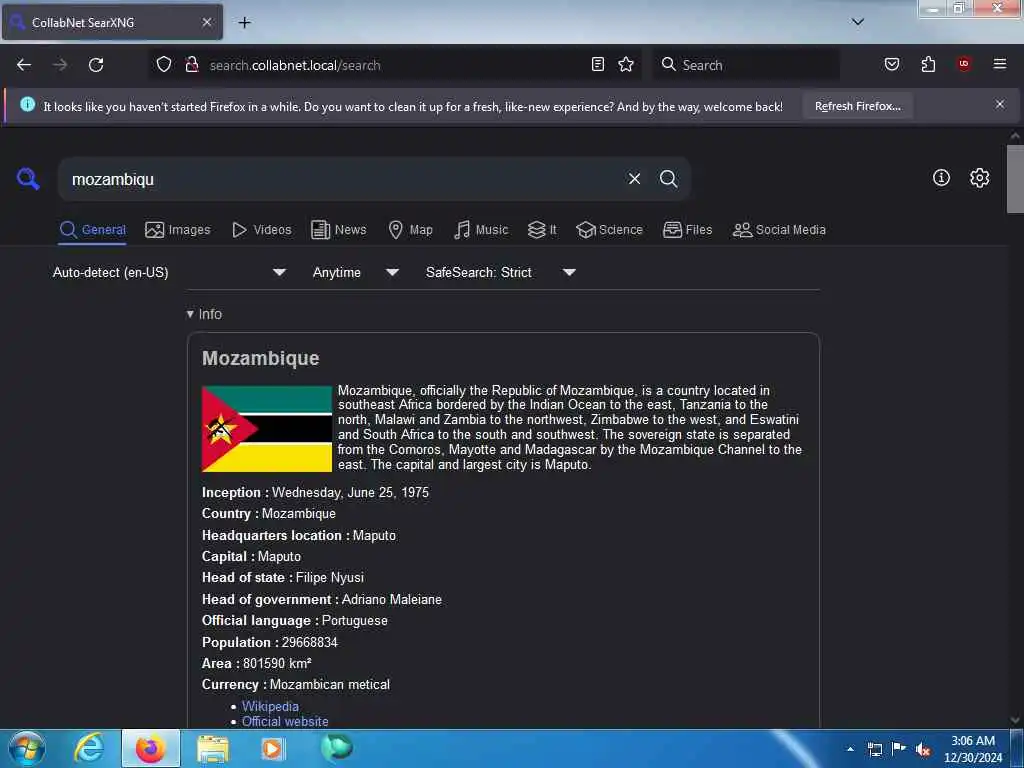The image size is (1024, 768).
Task: Open the Auto-detect (en-US) language dropdown
Action: 168,272
